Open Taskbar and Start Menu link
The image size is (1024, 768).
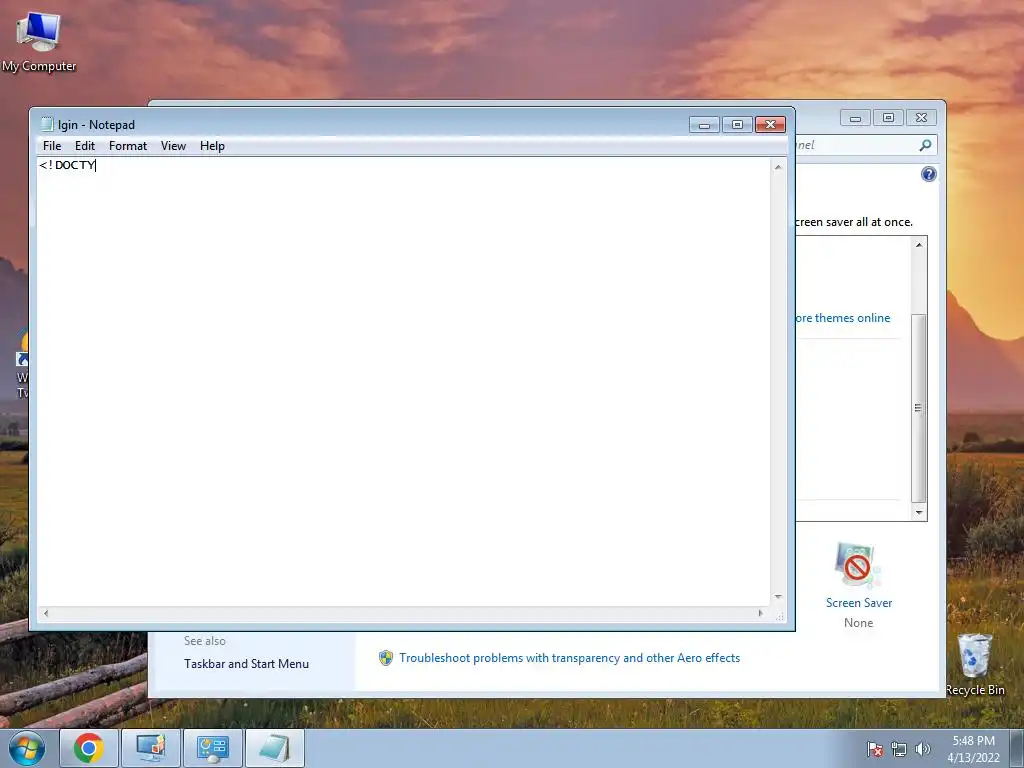pos(246,664)
